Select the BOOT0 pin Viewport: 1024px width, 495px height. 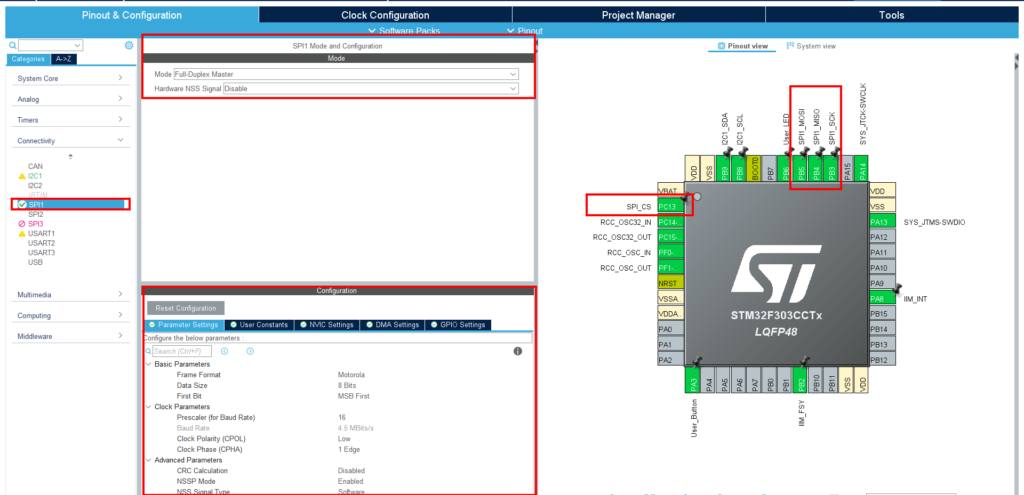756,169
